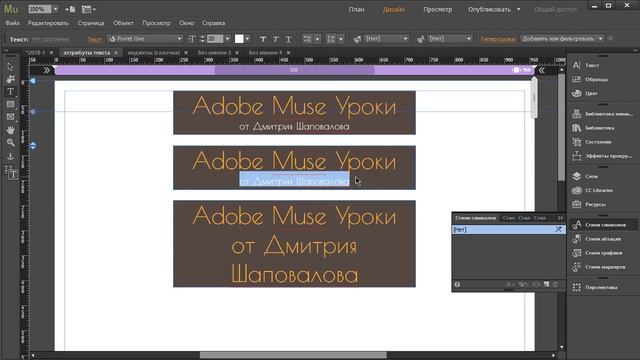Open the Текст panel
The height and width of the screenshot is (360, 640).
(587, 65)
